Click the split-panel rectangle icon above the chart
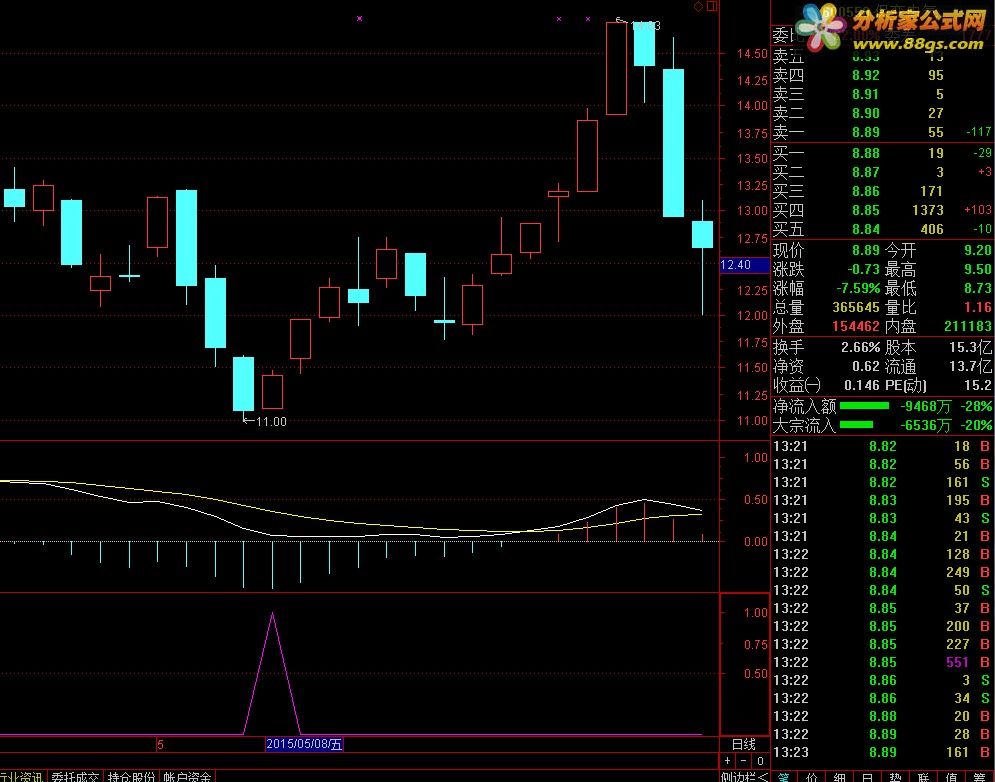The width and height of the screenshot is (995, 782). pyautogui.click(x=712, y=6)
